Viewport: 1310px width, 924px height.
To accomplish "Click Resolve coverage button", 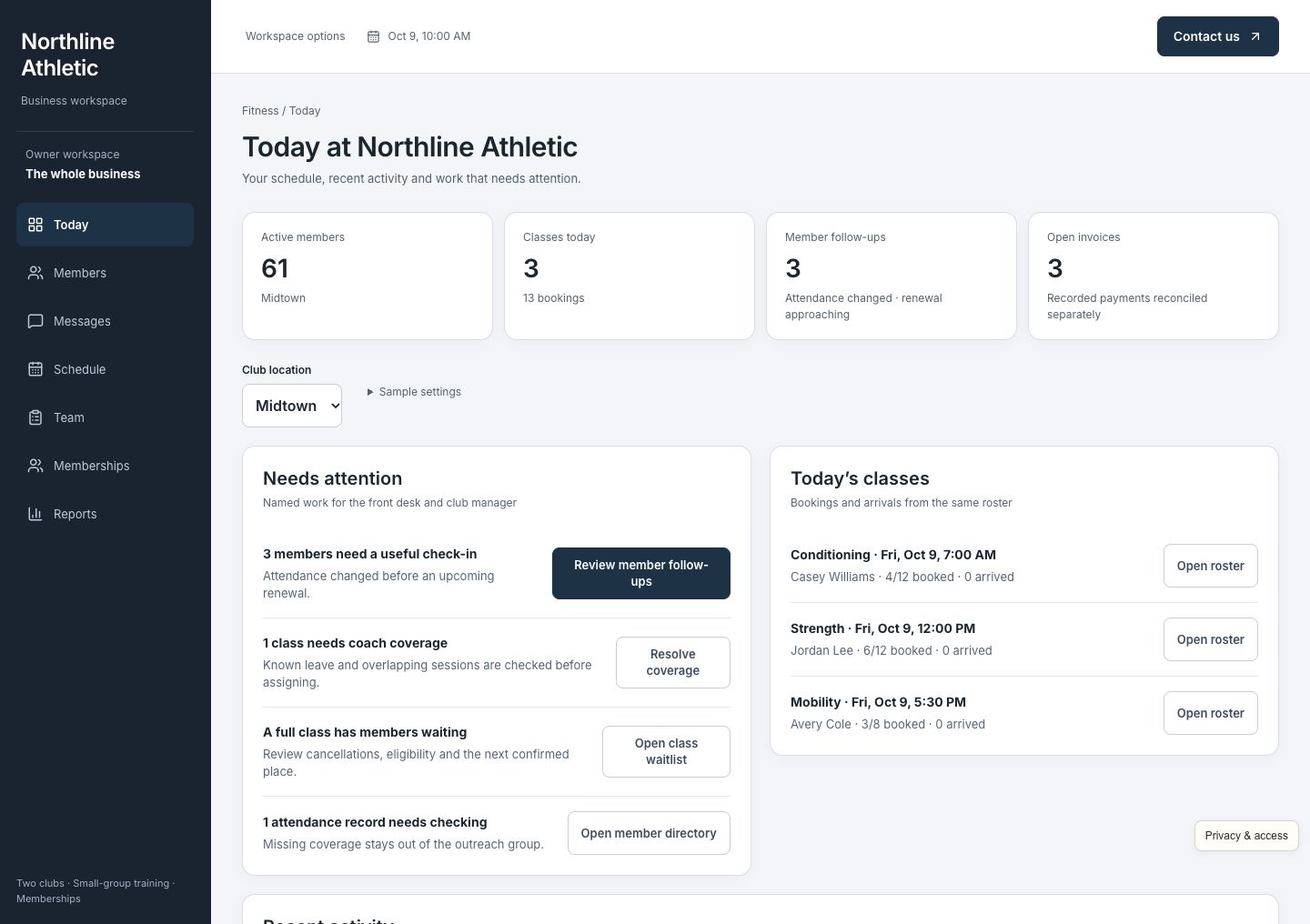I will tap(673, 662).
